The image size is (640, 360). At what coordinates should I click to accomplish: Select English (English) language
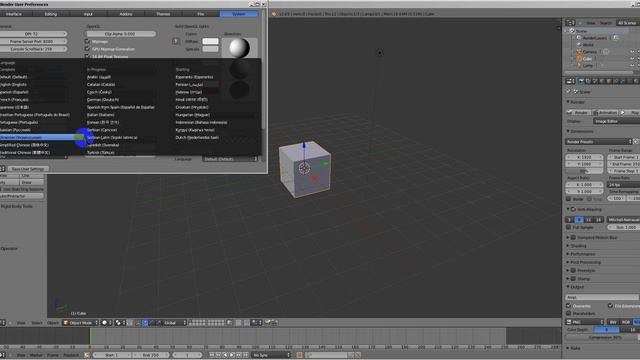pos(14,84)
